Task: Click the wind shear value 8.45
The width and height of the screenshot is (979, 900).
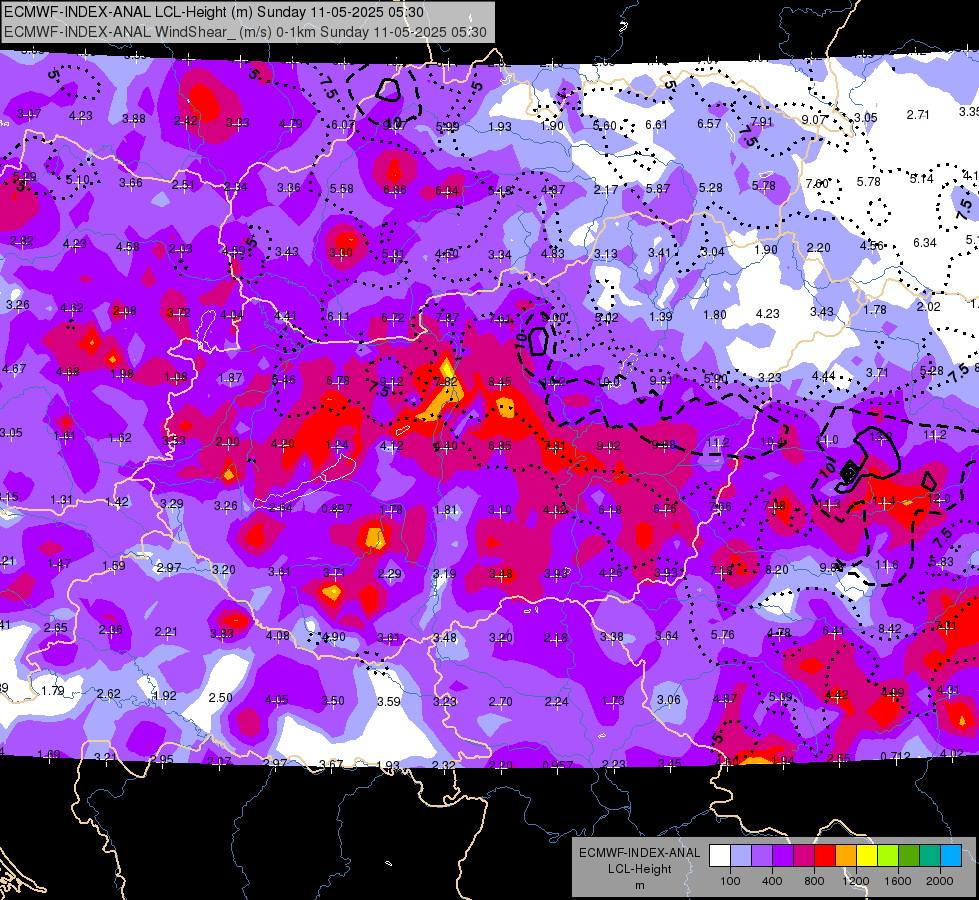Action: pyautogui.click(x=500, y=382)
